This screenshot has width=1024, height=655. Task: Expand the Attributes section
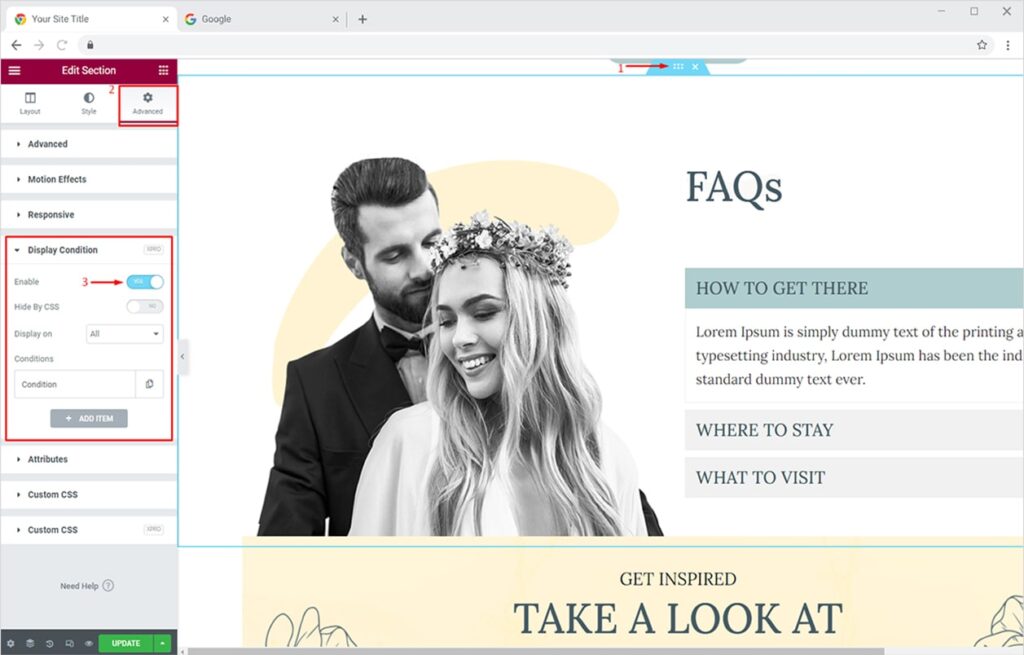[x=48, y=460]
